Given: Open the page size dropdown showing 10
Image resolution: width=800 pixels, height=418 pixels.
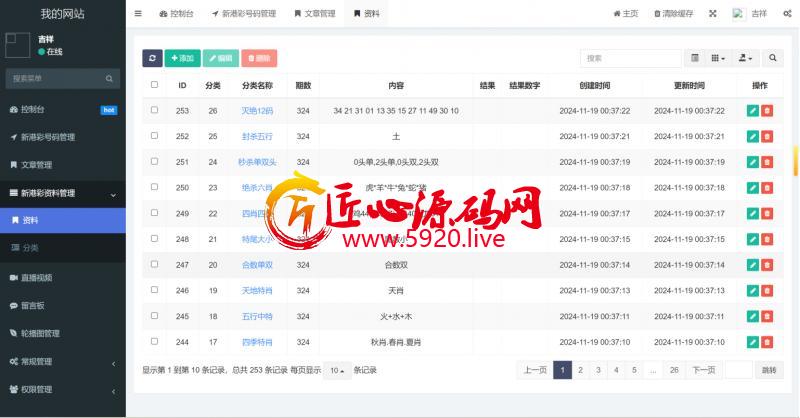Looking at the screenshot, I should pos(338,370).
